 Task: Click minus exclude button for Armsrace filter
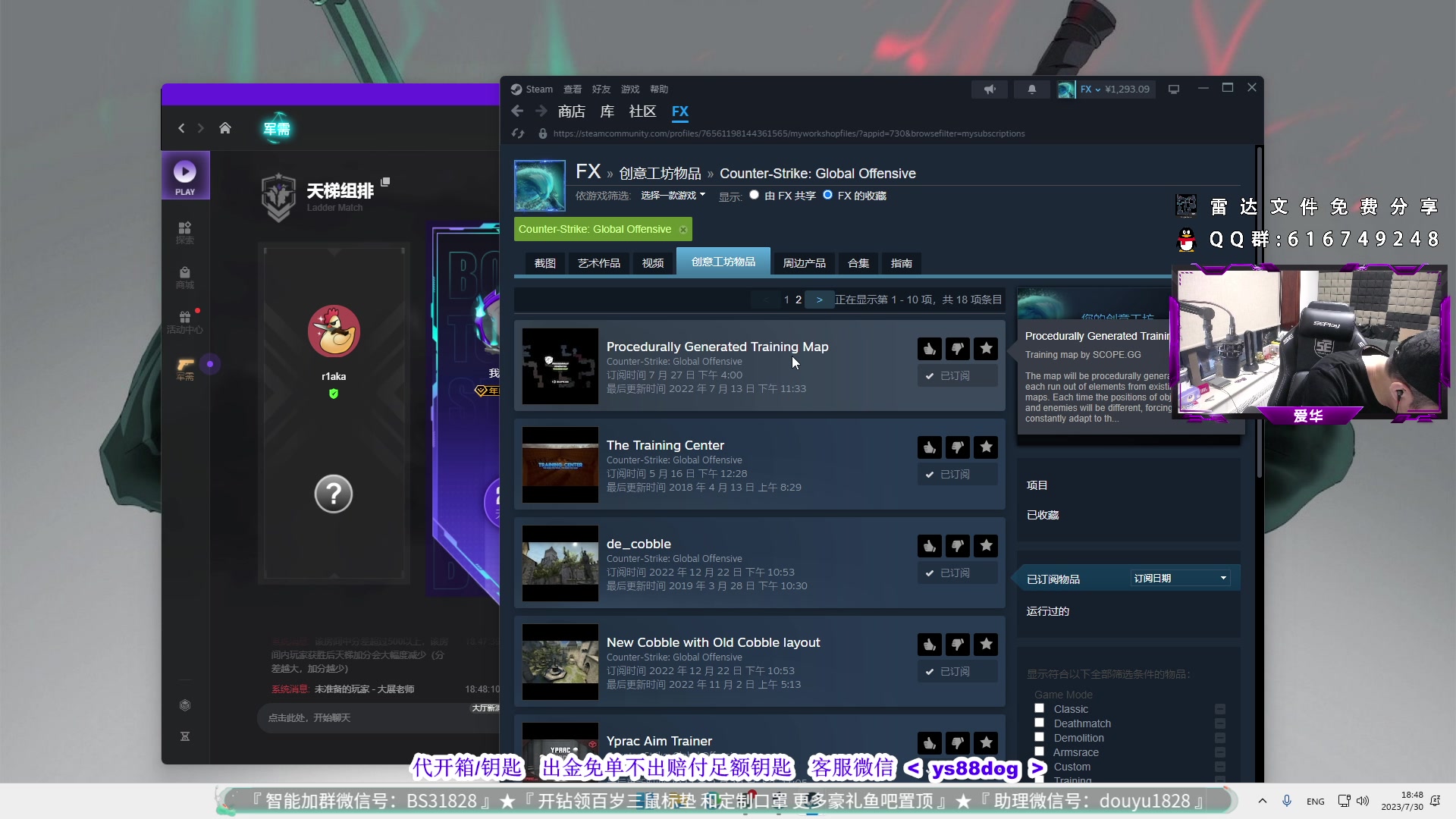[x=1220, y=752]
